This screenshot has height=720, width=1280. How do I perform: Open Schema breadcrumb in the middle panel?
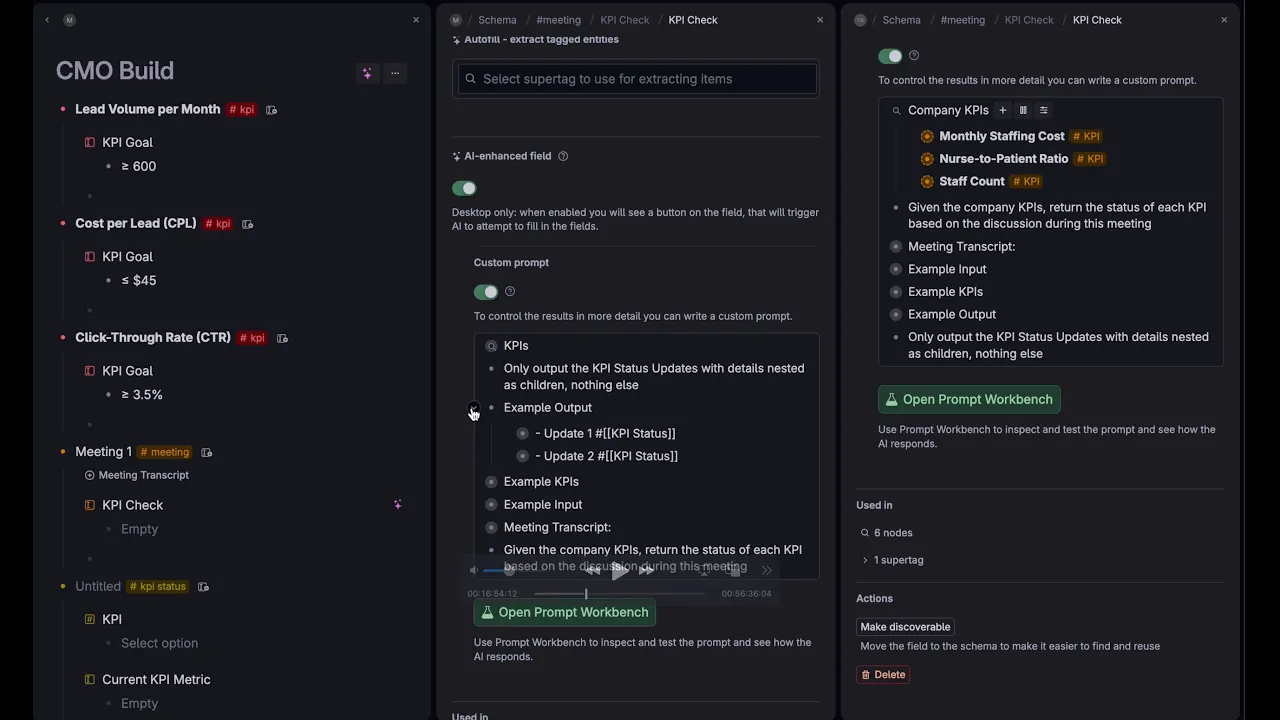[x=497, y=20]
